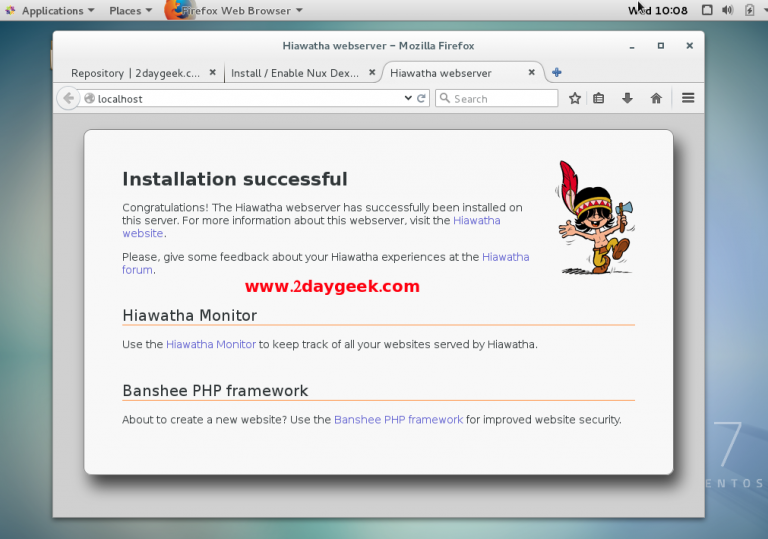The height and width of the screenshot is (539, 768).
Task: Open the Firefox hamburger menu
Action: [688, 98]
